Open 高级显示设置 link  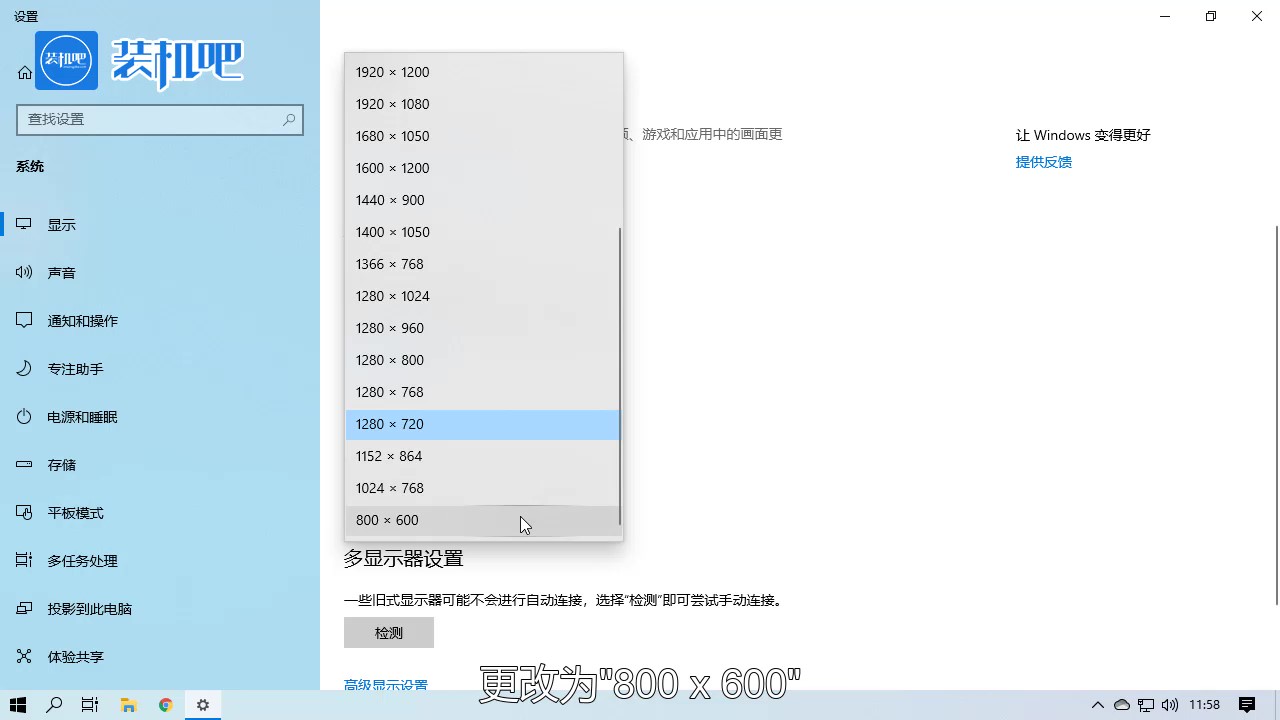pyautogui.click(x=386, y=685)
